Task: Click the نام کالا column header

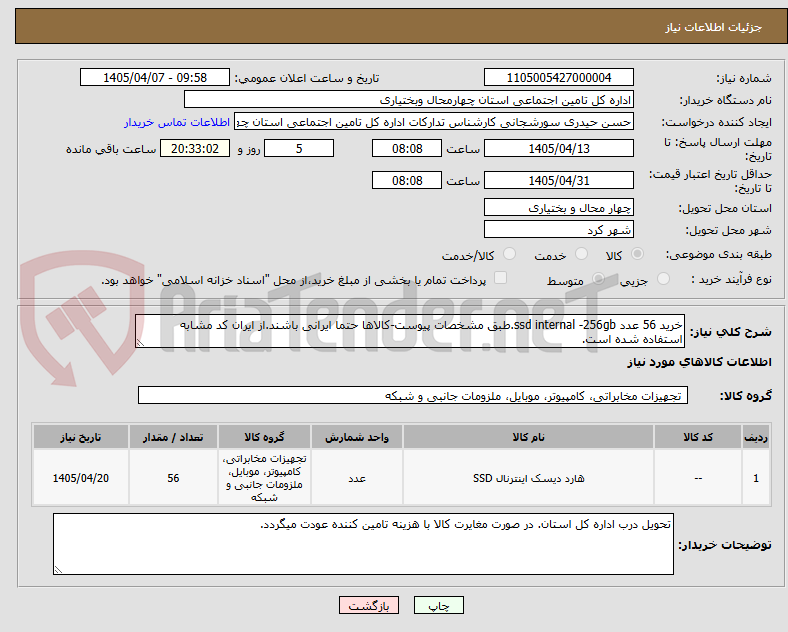Action: click(x=528, y=437)
